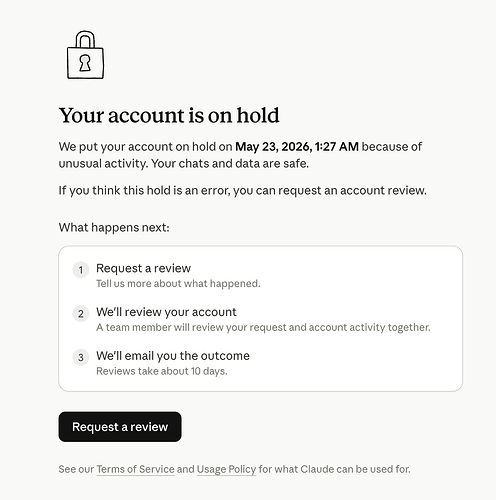
Task: Click the 'Request a review' step title
Action: coord(143,268)
